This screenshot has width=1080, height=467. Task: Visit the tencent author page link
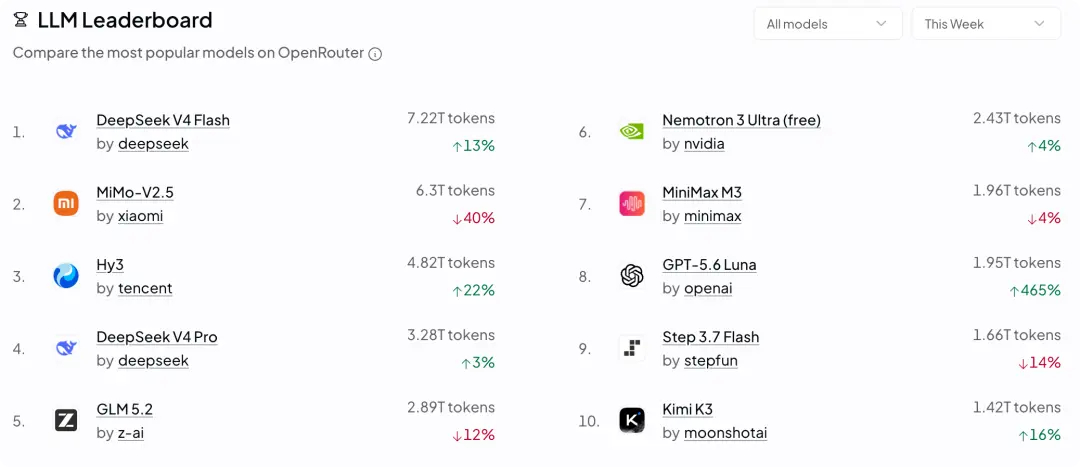[x=145, y=289]
